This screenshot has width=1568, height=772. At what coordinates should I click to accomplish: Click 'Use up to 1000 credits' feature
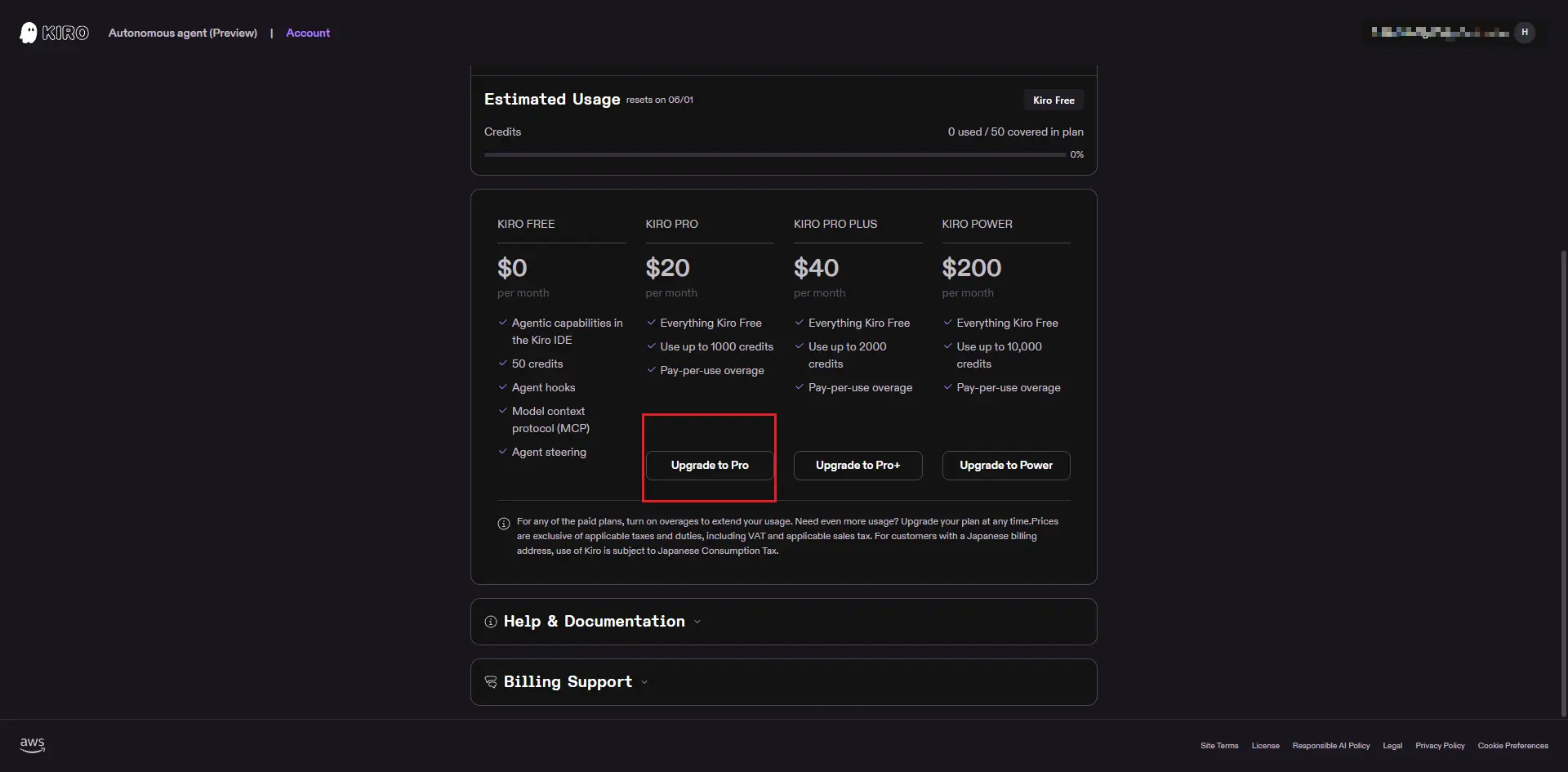[x=717, y=347]
